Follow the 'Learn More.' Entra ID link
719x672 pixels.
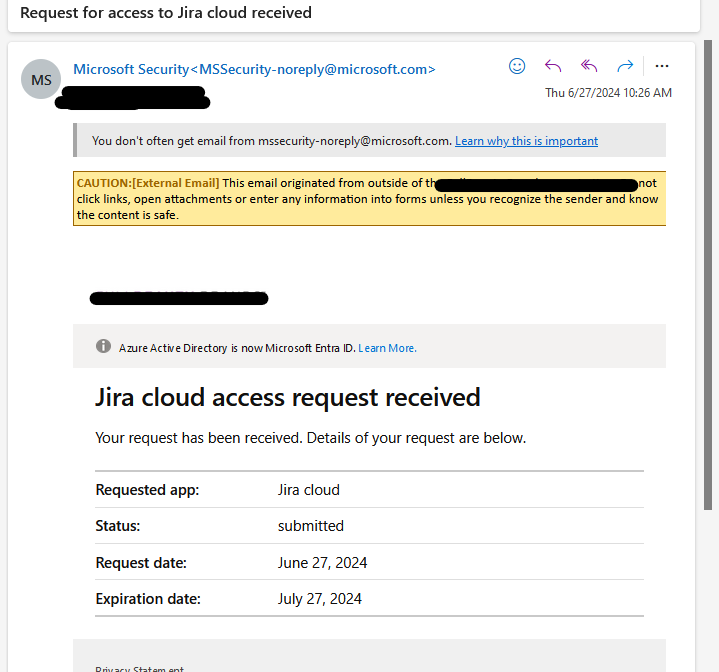[387, 348]
